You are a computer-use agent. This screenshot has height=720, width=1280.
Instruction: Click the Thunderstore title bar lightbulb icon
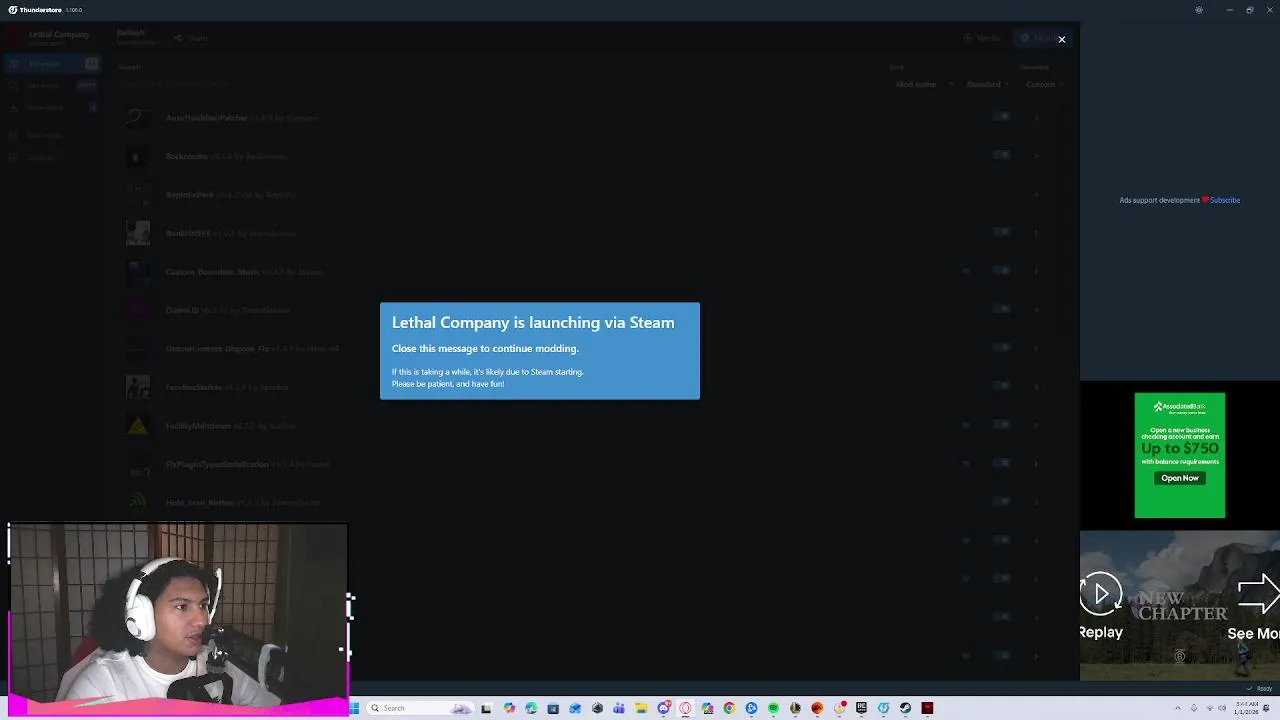(x=1199, y=10)
